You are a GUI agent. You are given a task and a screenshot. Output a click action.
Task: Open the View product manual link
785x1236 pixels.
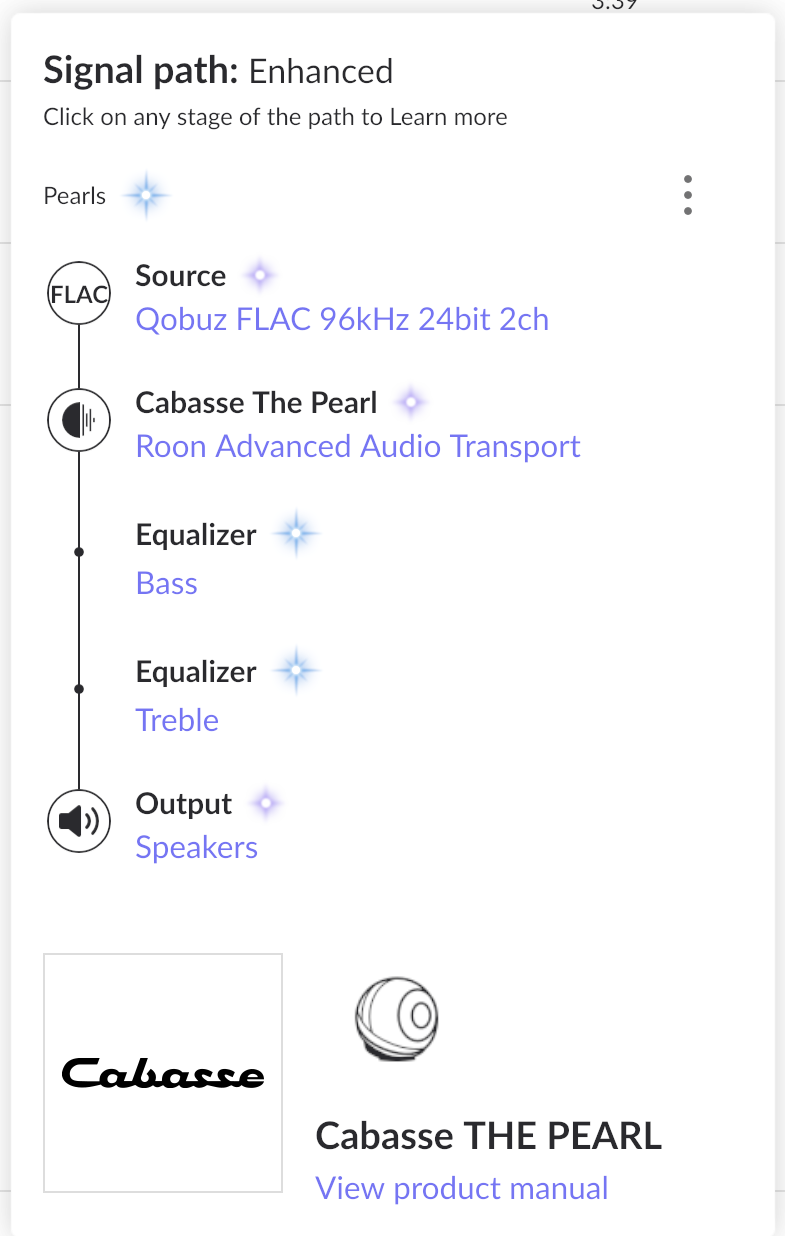click(462, 1188)
